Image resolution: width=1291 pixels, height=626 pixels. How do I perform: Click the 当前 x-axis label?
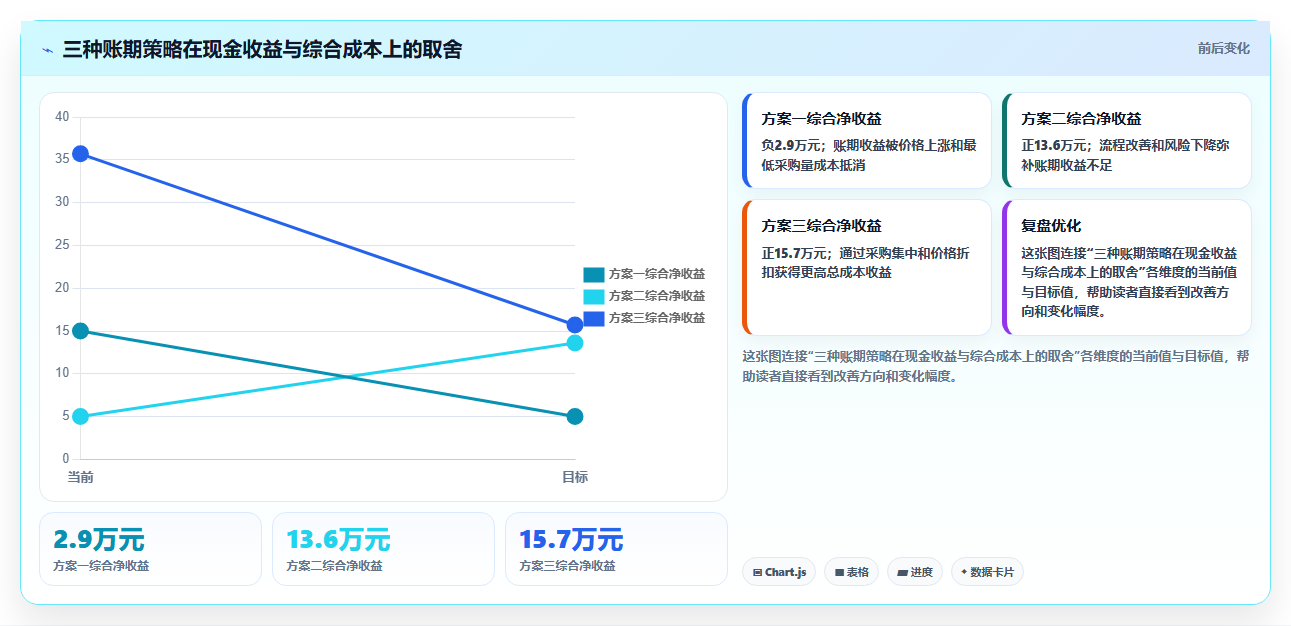coord(81,477)
